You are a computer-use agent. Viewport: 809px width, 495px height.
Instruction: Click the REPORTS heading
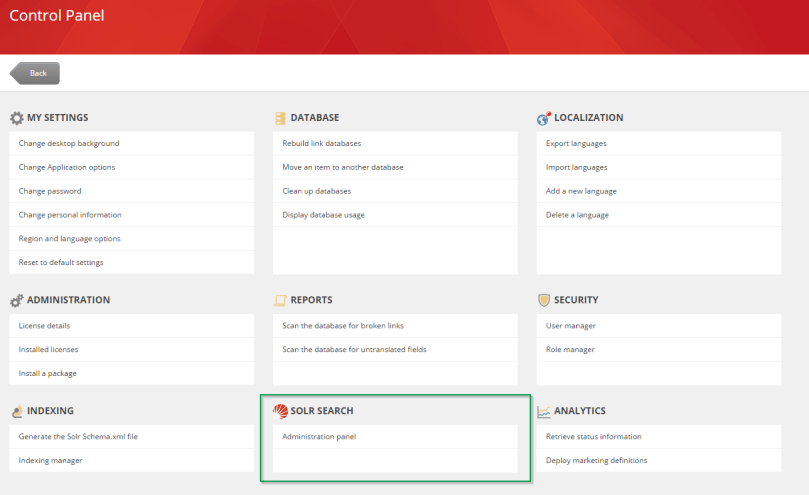pyautogui.click(x=312, y=300)
